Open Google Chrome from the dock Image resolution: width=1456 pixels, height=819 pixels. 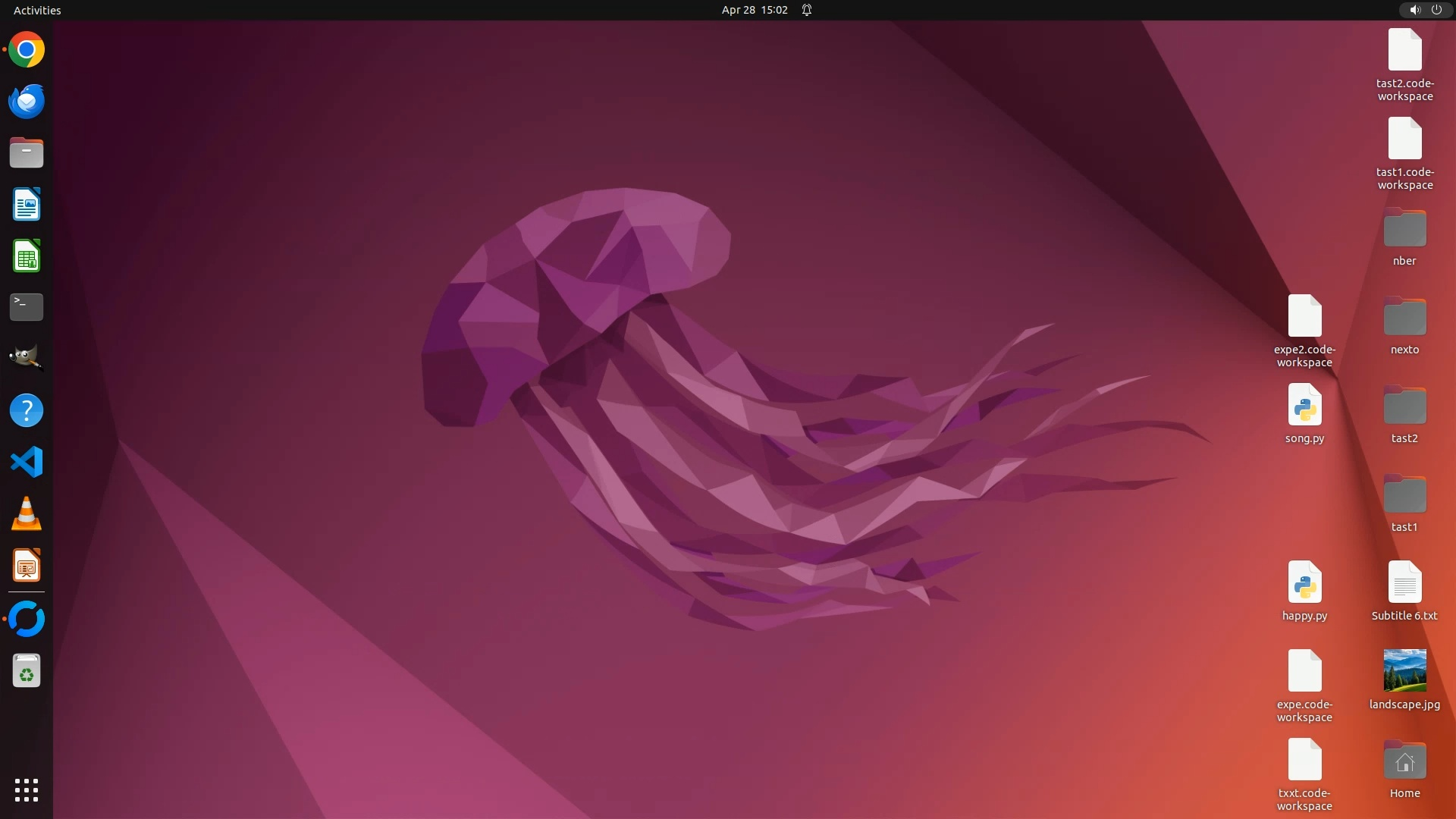pyautogui.click(x=27, y=50)
